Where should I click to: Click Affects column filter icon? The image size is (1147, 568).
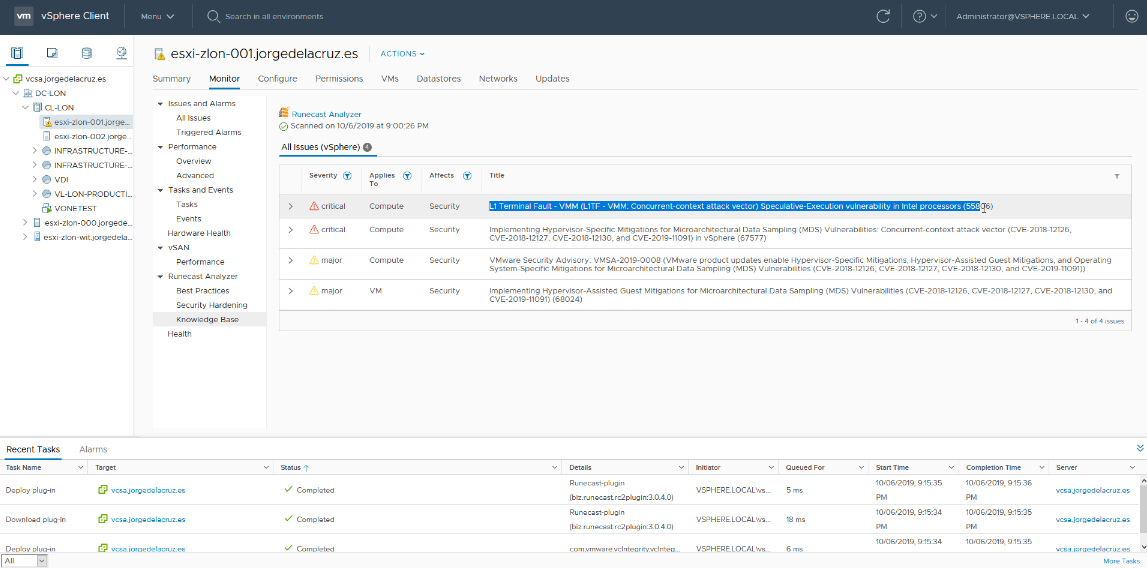465,176
